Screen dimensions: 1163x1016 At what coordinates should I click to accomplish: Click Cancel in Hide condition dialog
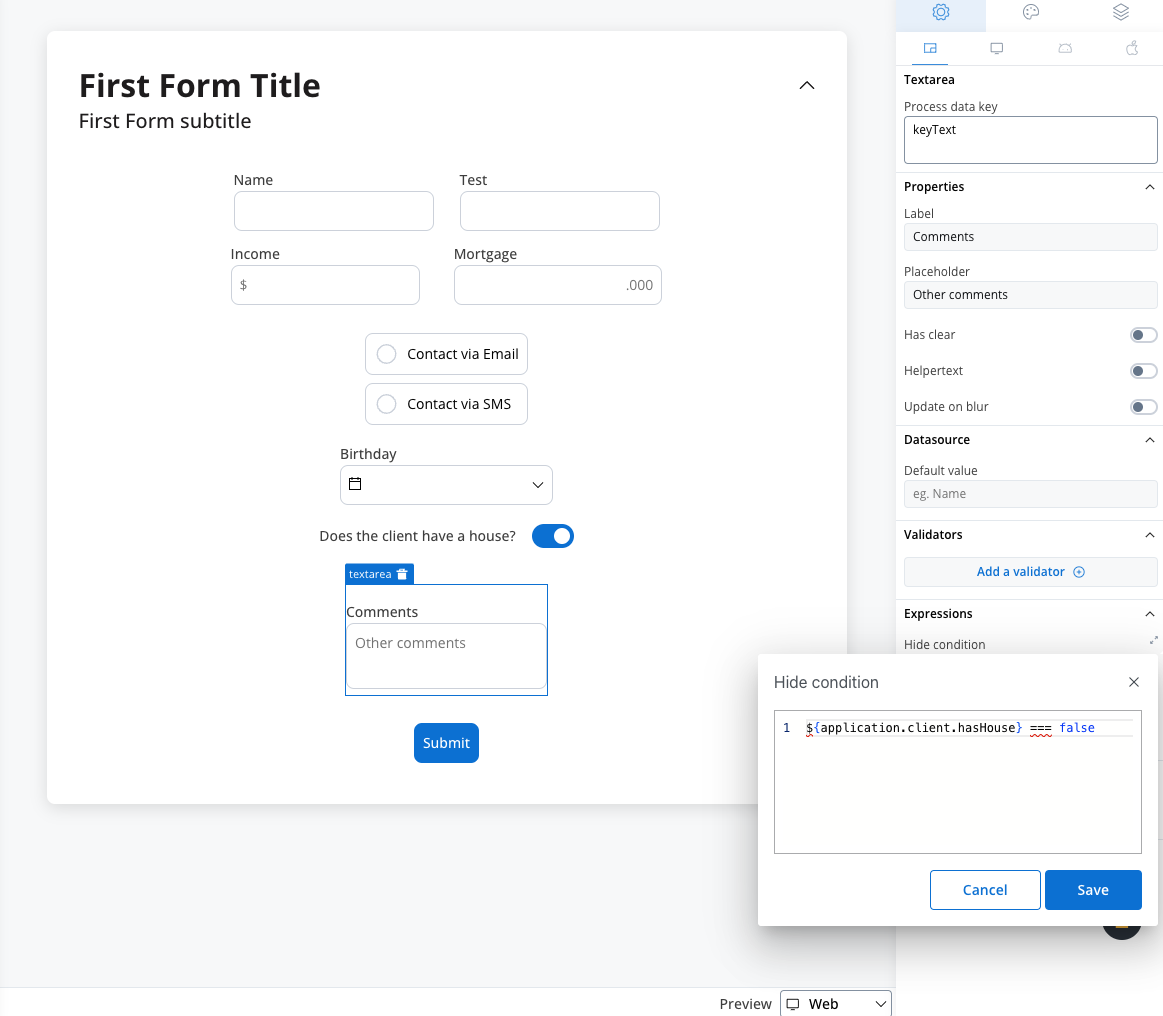click(x=985, y=890)
